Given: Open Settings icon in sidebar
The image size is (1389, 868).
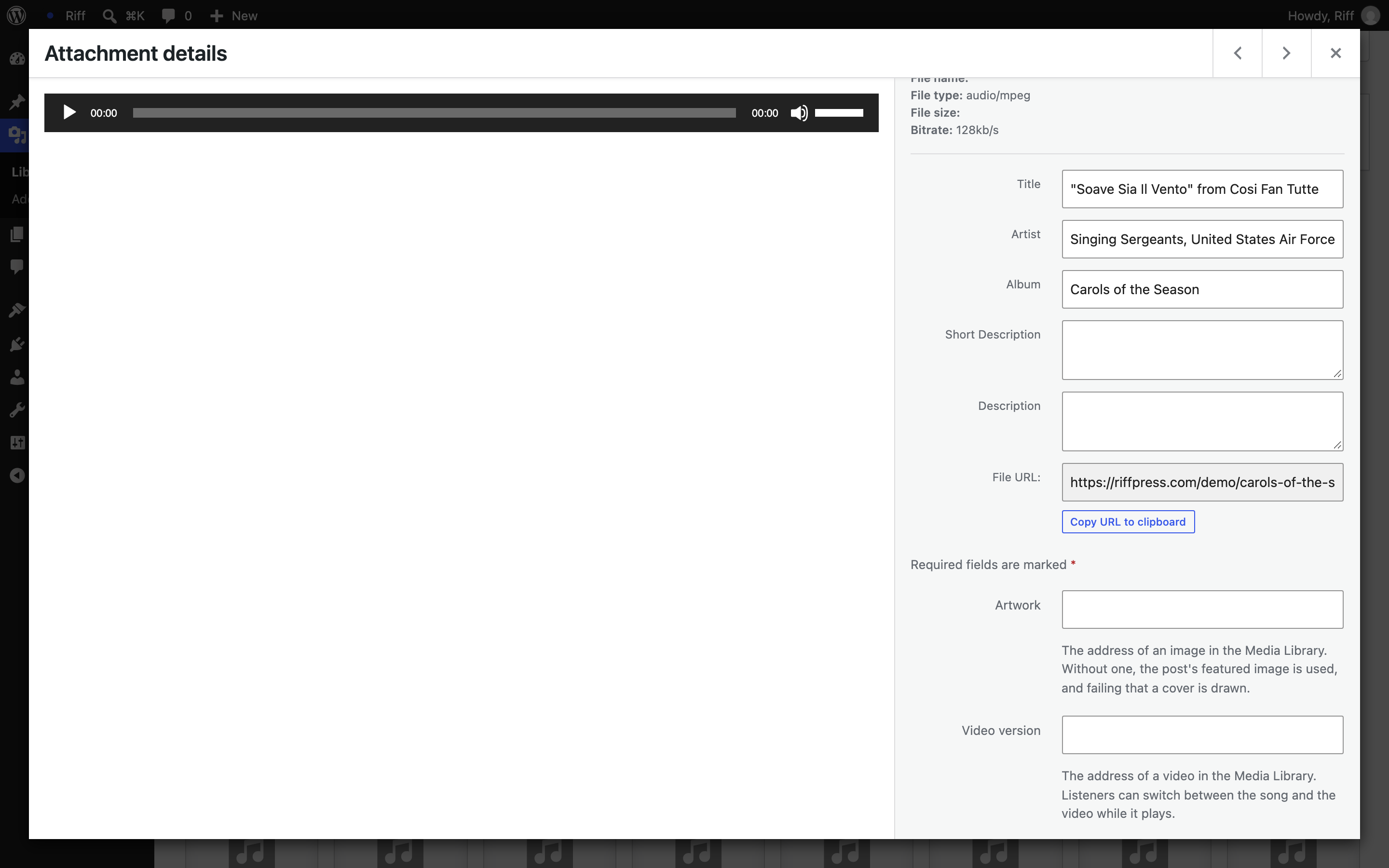Looking at the screenshot, I should click(17, 443).
